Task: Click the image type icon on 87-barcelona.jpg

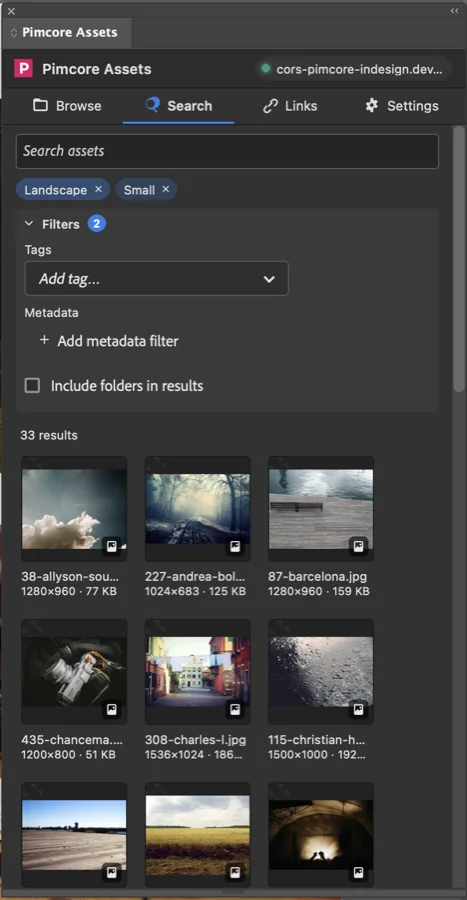Action: click(x=359, y=546)
